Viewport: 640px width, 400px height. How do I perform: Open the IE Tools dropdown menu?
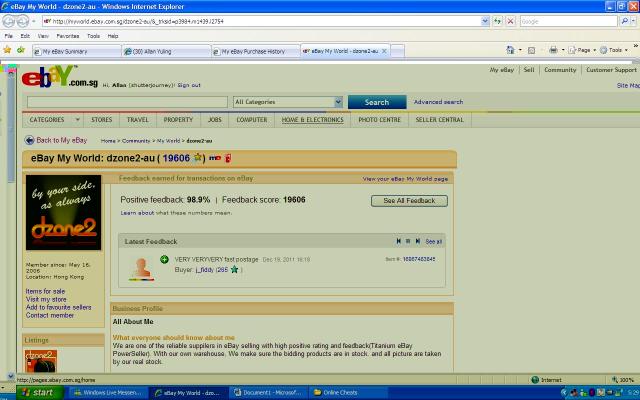[615, 50]
